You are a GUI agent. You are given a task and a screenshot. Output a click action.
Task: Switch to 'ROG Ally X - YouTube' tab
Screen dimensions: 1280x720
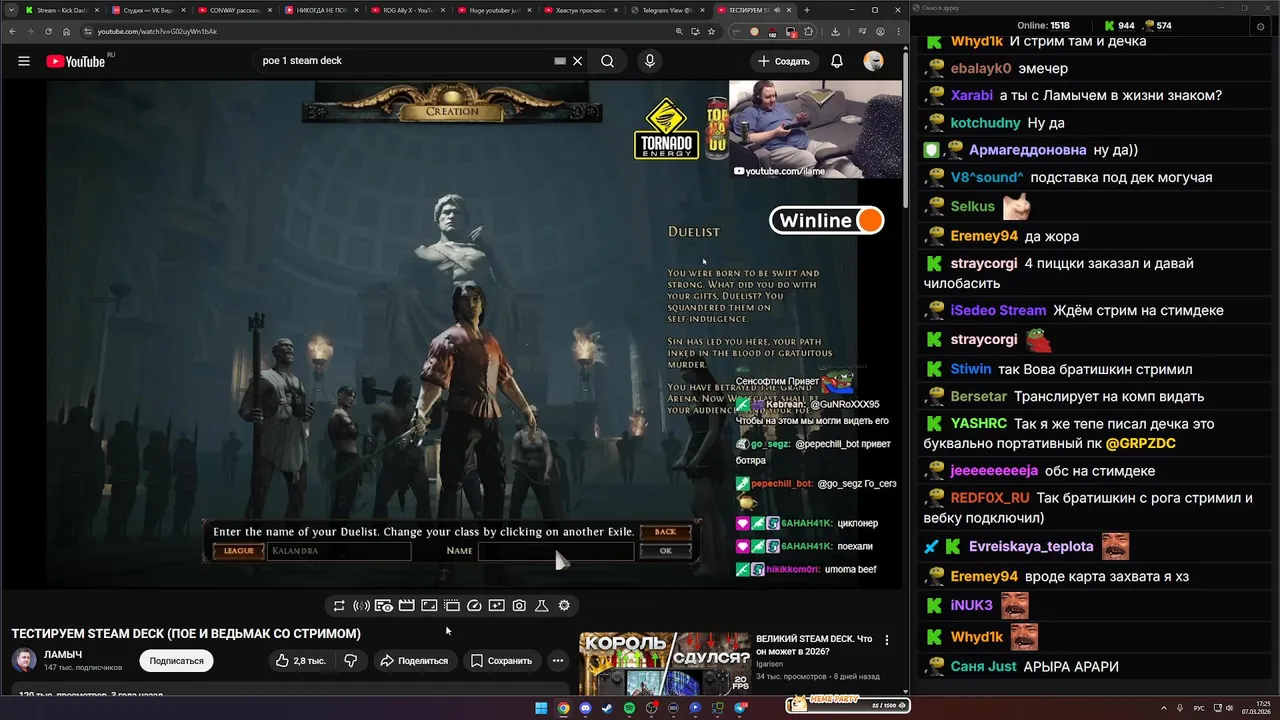407,10
